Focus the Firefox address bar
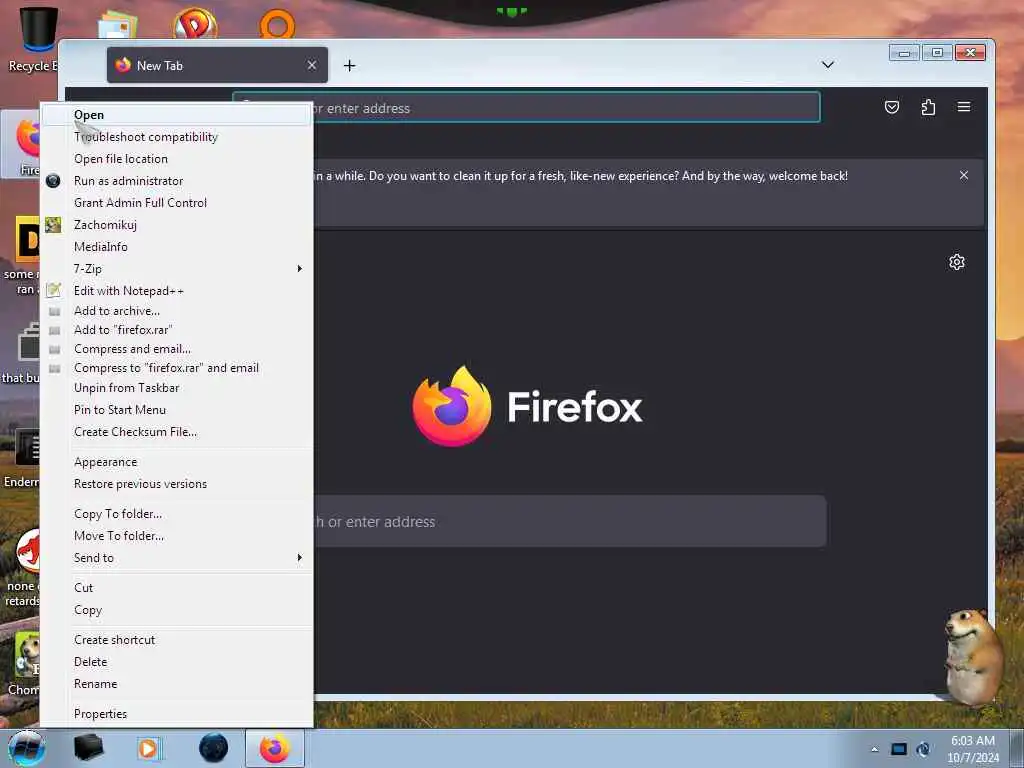The width and height of the screenshot is (1024, 768). click(526, 108)
